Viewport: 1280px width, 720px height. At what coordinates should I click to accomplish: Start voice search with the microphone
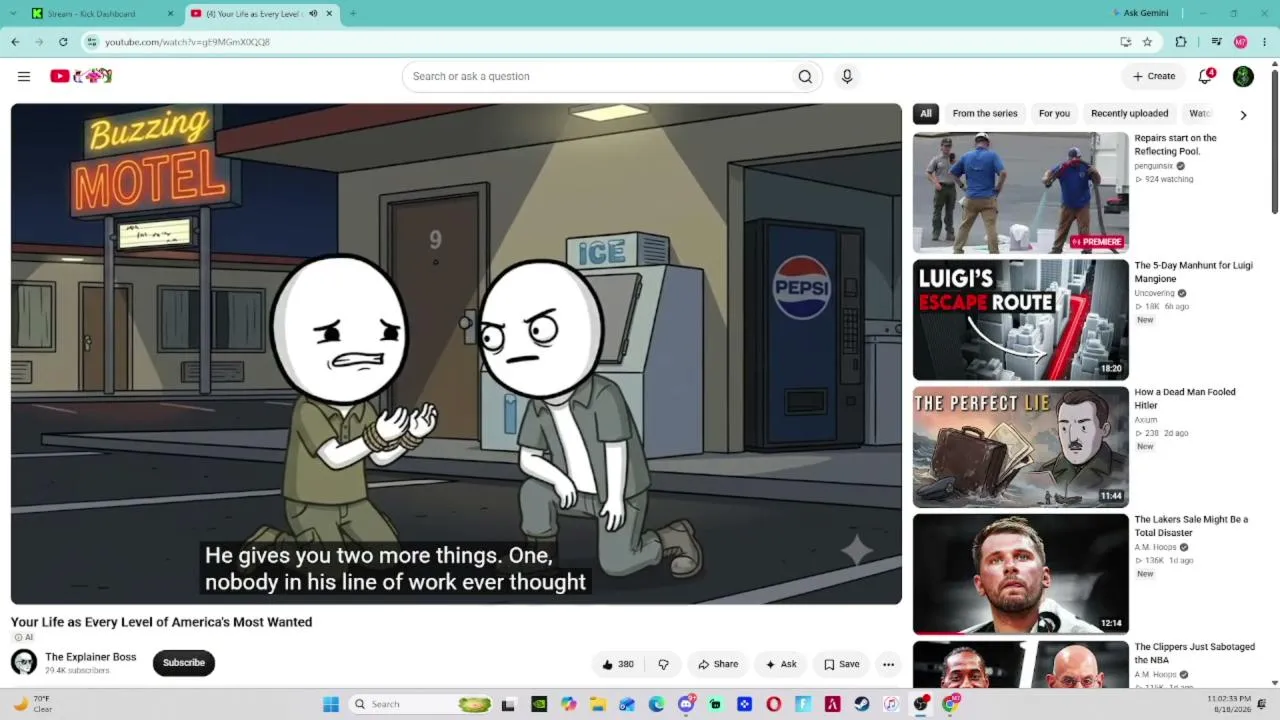(x=847, y=76)
